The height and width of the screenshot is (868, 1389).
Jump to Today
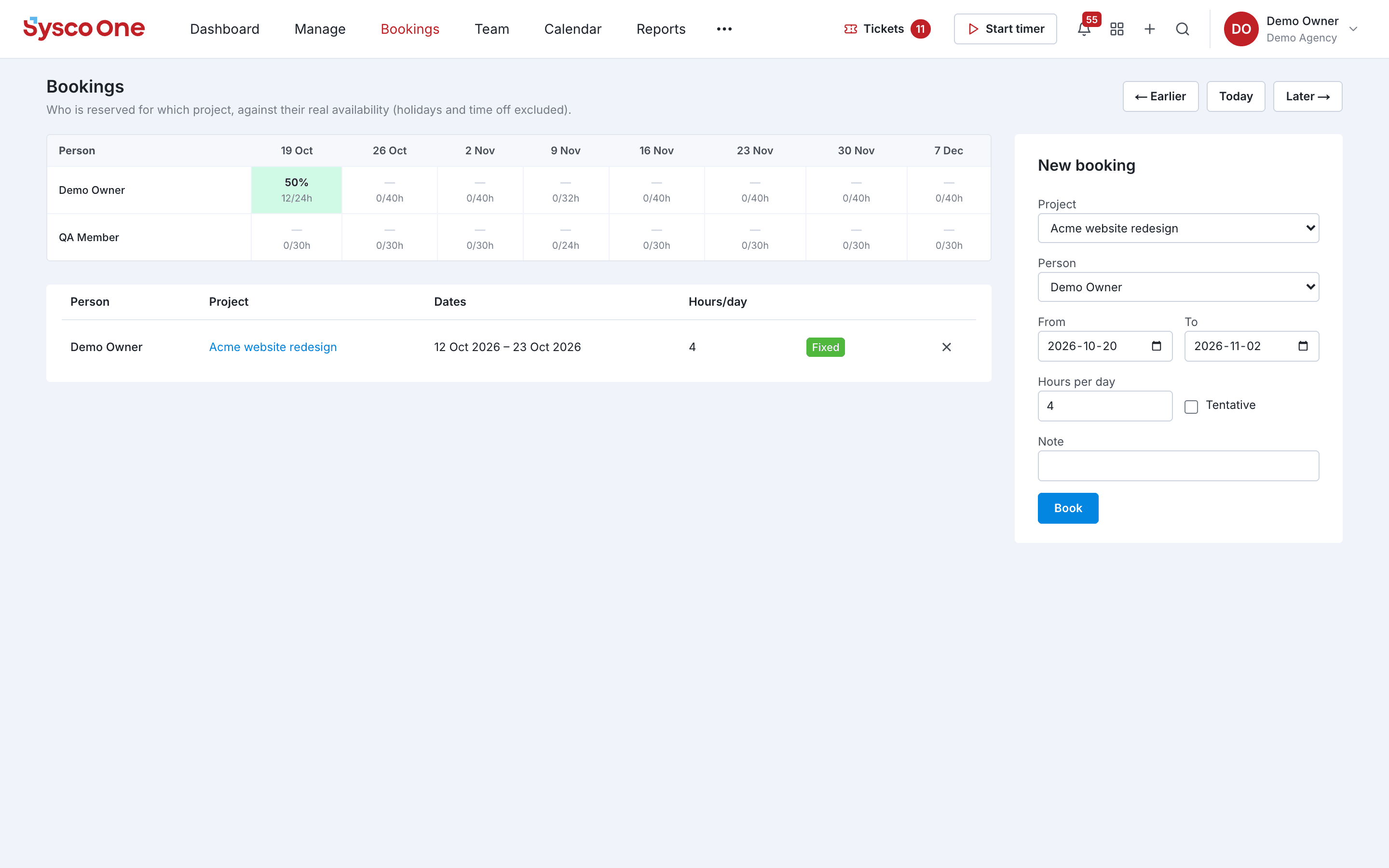click(1235, 96)
